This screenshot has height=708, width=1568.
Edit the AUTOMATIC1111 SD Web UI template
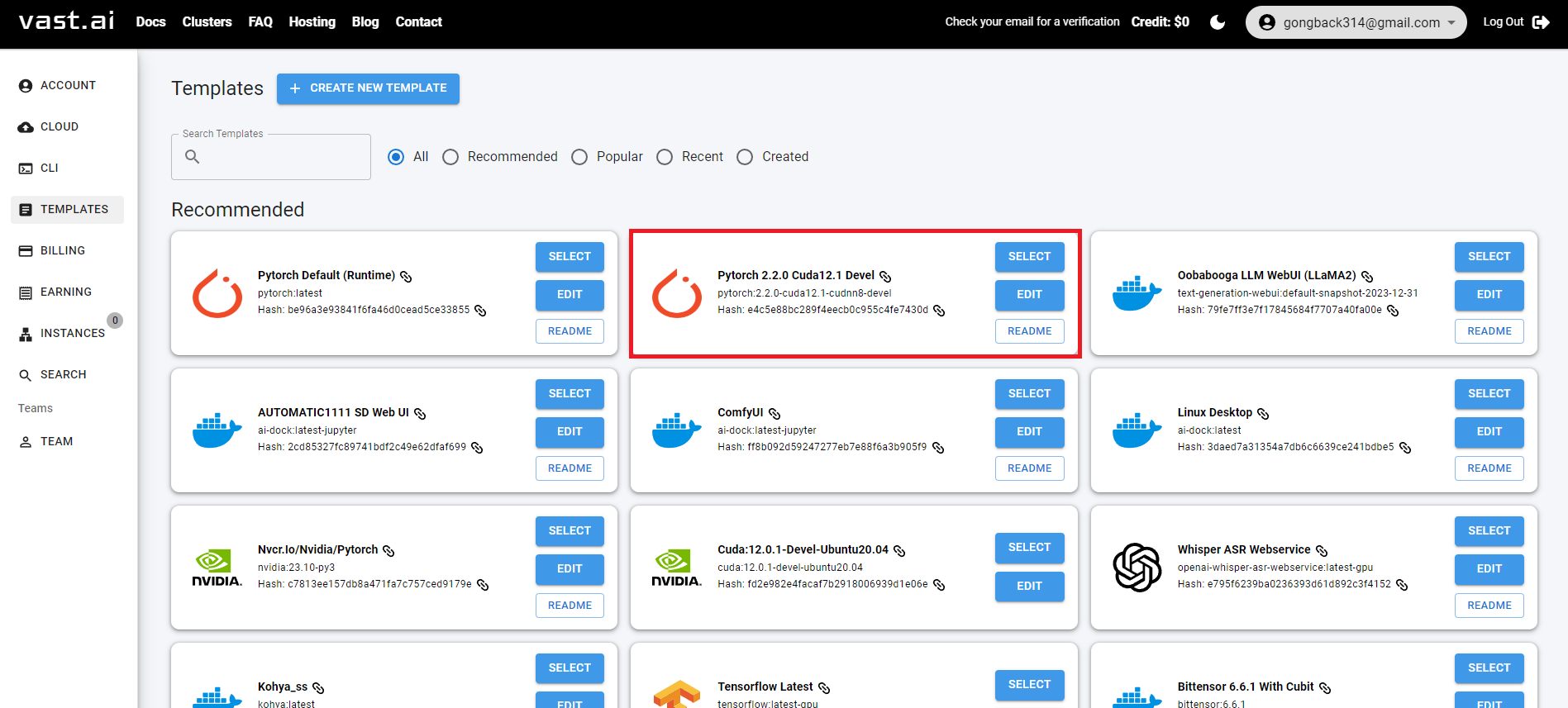pyautogui.click(x=570, y=432)
